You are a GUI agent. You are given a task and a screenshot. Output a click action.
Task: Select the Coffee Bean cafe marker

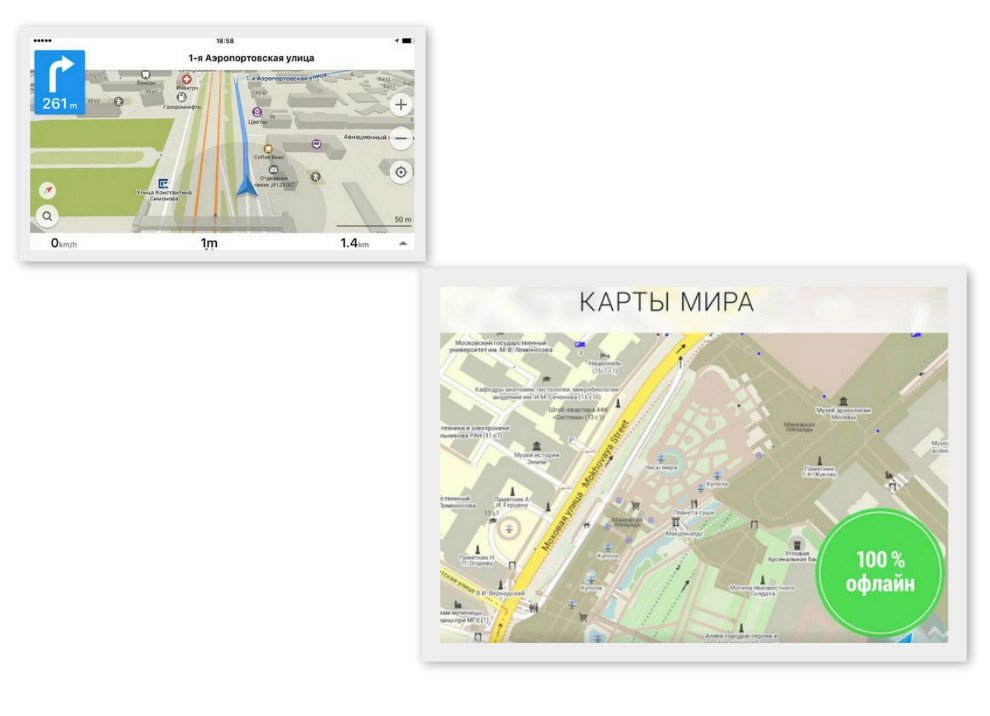(x=268, y=148)
